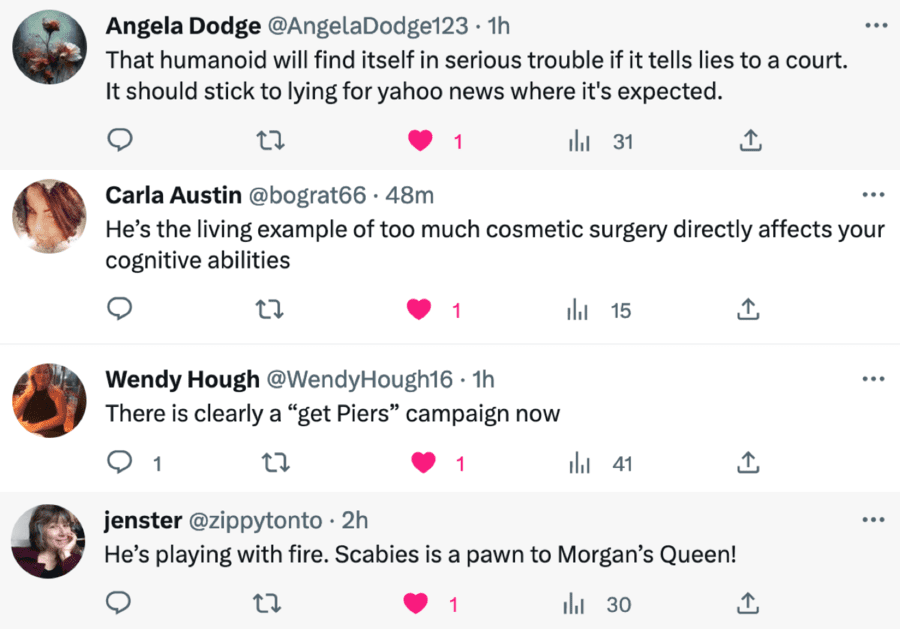Share jenster's tweet
The height and width of the screenshot is (629, 900).
[749, 603]
